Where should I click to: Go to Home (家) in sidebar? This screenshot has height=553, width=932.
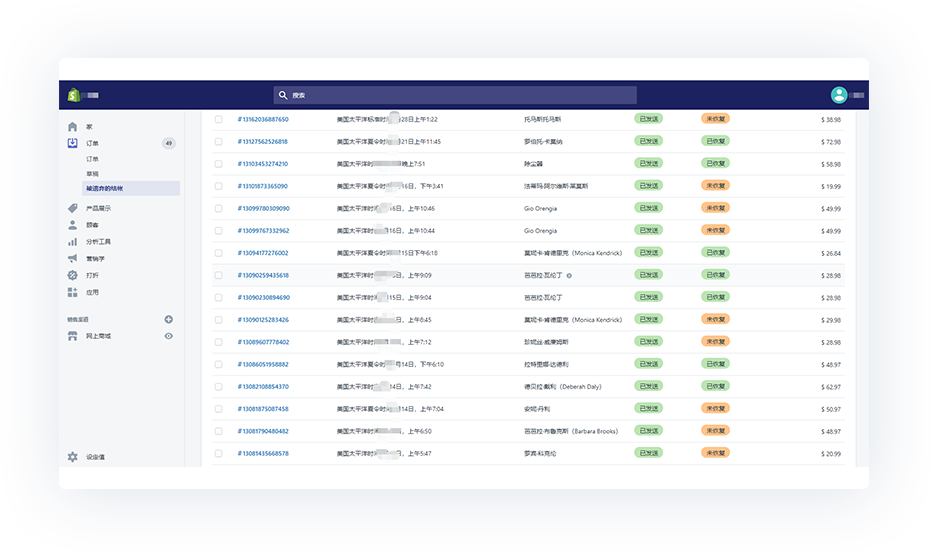click(72, 127)
